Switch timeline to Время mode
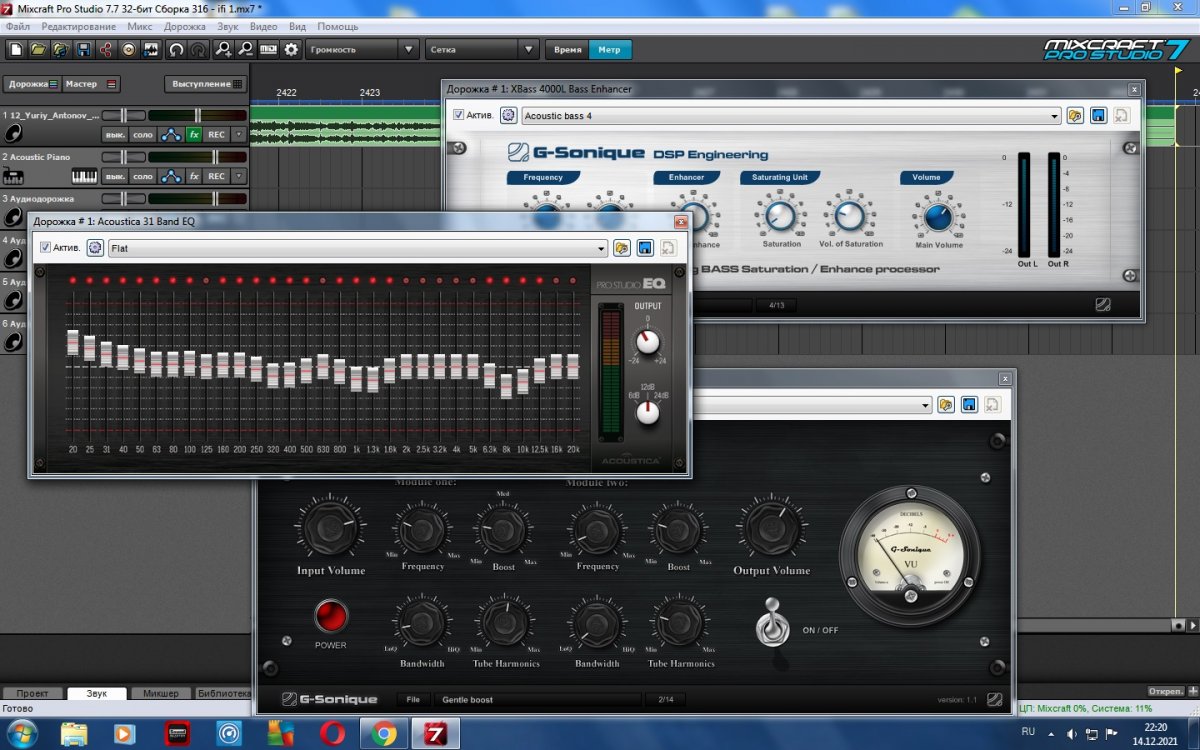The width and height of the screenshot is (1200, 750). [x=567, y=49]
